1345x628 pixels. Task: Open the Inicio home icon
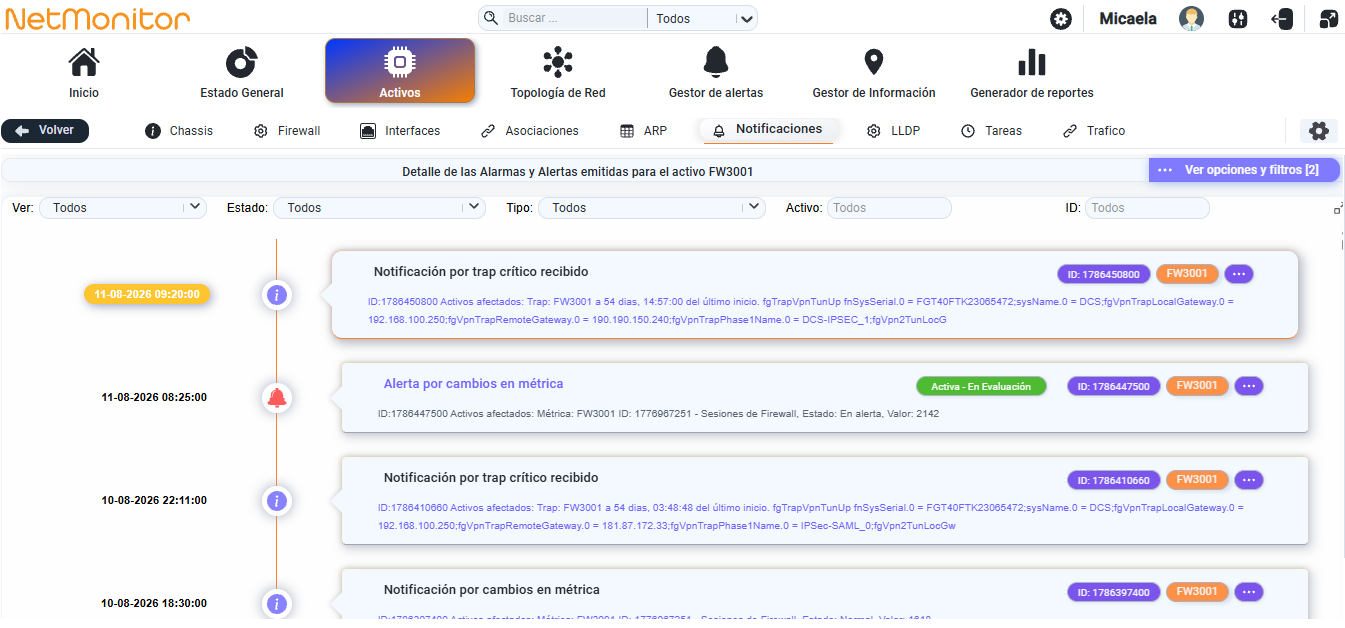(x=84, y=62)
